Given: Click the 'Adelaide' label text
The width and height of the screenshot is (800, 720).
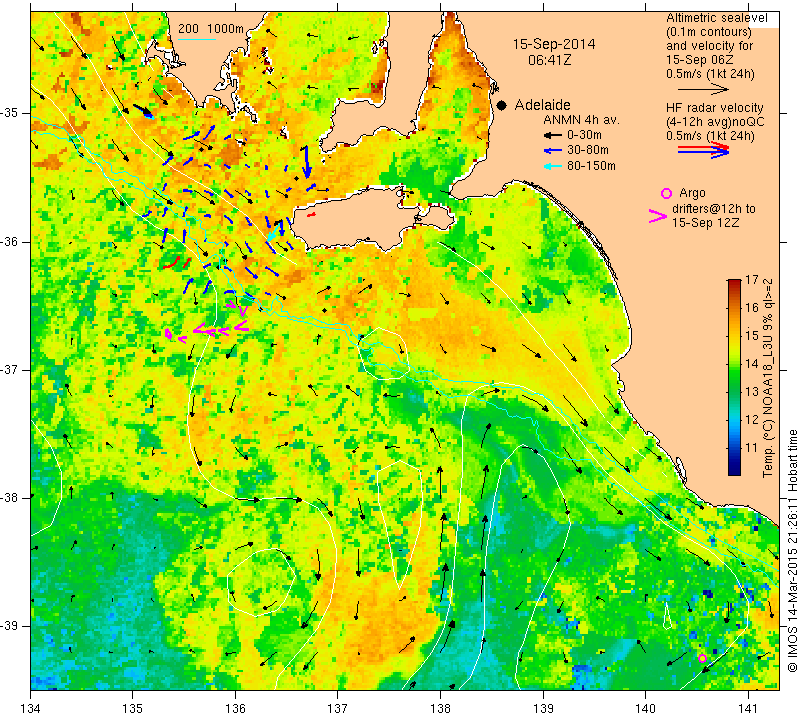Looking at the screenshot, I should click(x=542, y=105).
